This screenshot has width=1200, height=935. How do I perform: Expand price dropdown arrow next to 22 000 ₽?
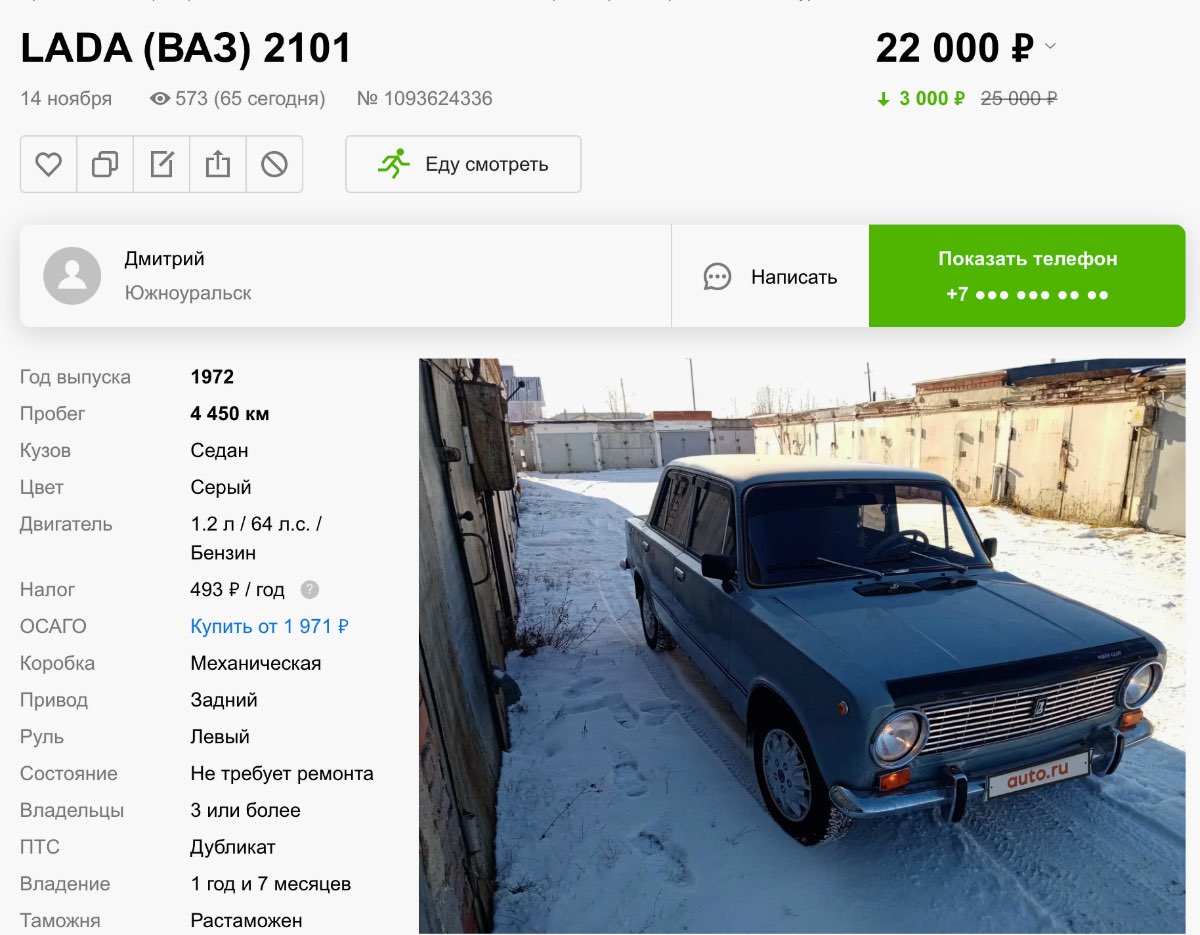(1050, 47)
